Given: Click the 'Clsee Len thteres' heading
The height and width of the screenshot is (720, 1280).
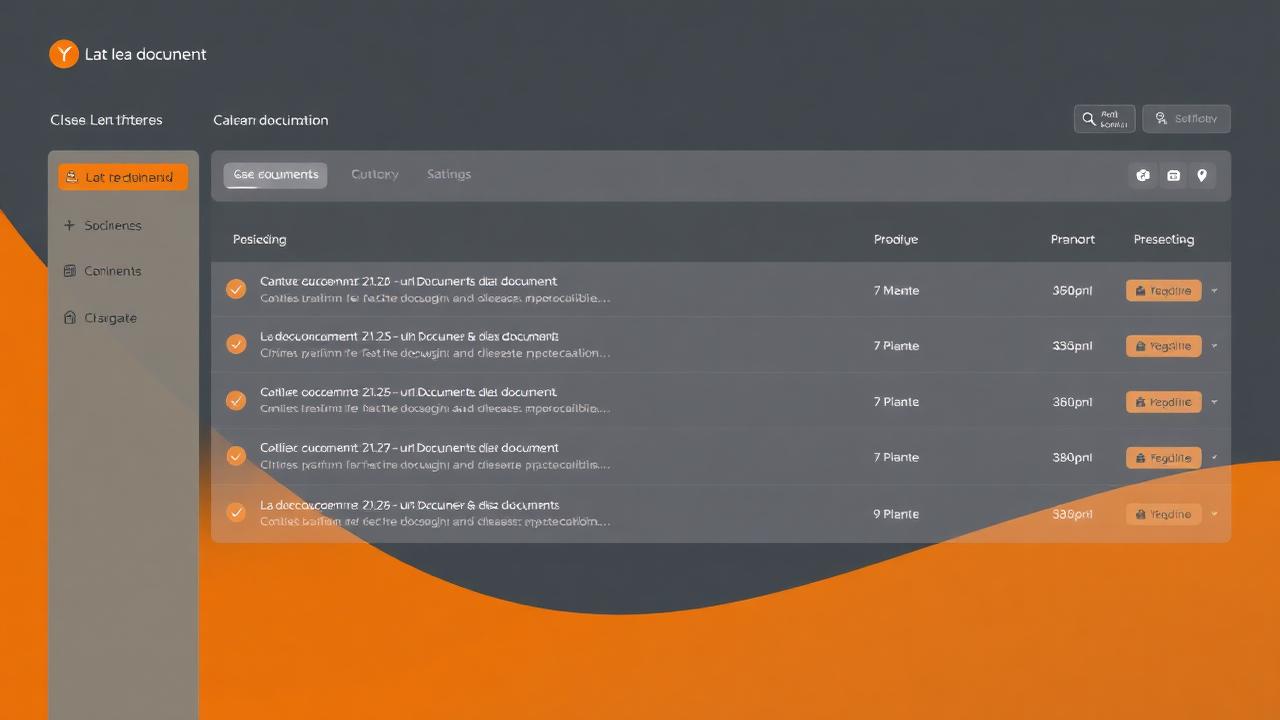Looking at the screenshot, I should [106, 120].
